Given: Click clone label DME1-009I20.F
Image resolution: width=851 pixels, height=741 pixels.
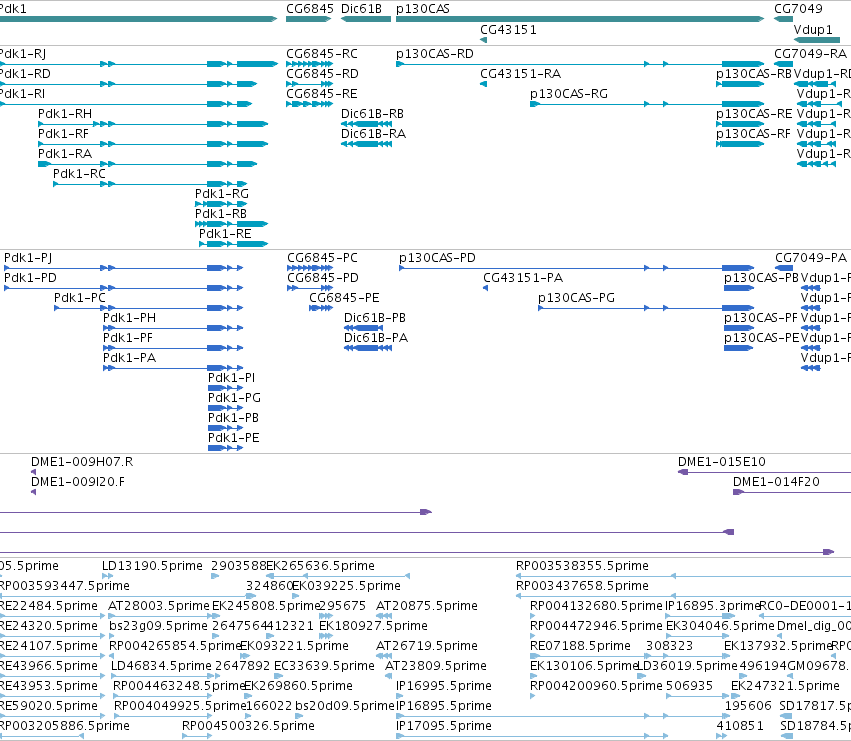Looking at the screenshot, I should click(x=78, y=482).
